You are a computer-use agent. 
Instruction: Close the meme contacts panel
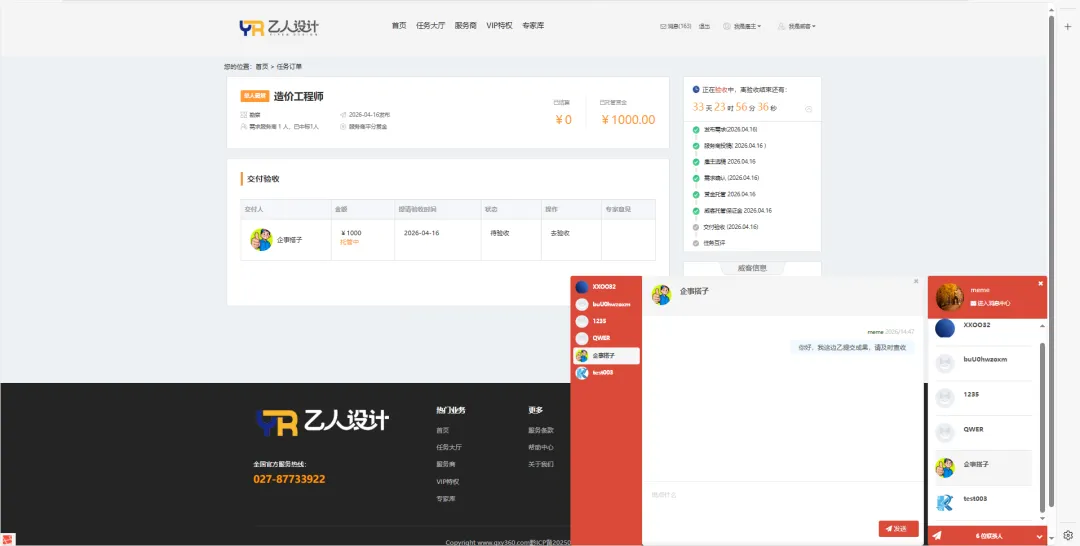point(1041,283)
